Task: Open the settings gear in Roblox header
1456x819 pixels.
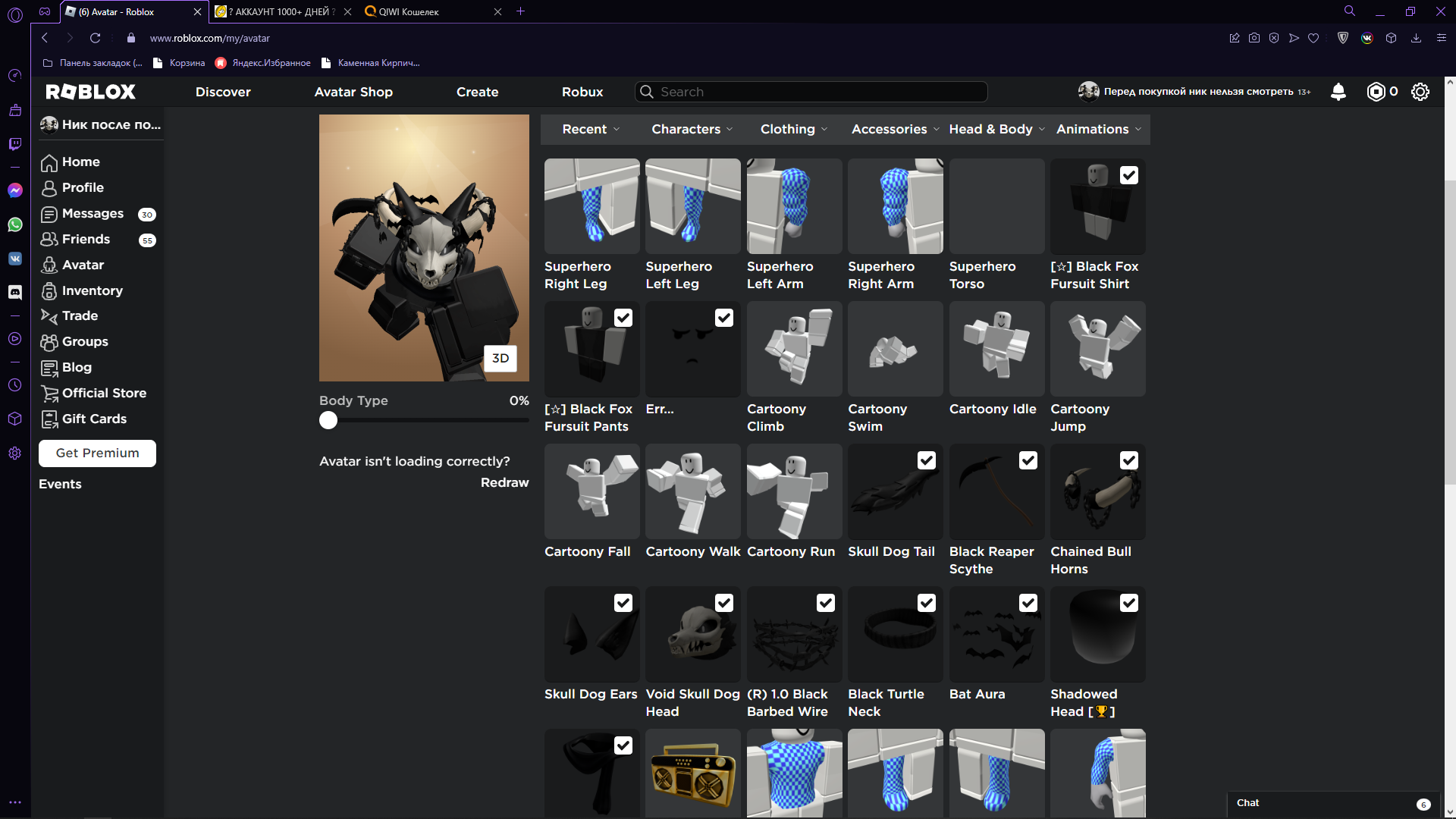Action: point(1420,92)
